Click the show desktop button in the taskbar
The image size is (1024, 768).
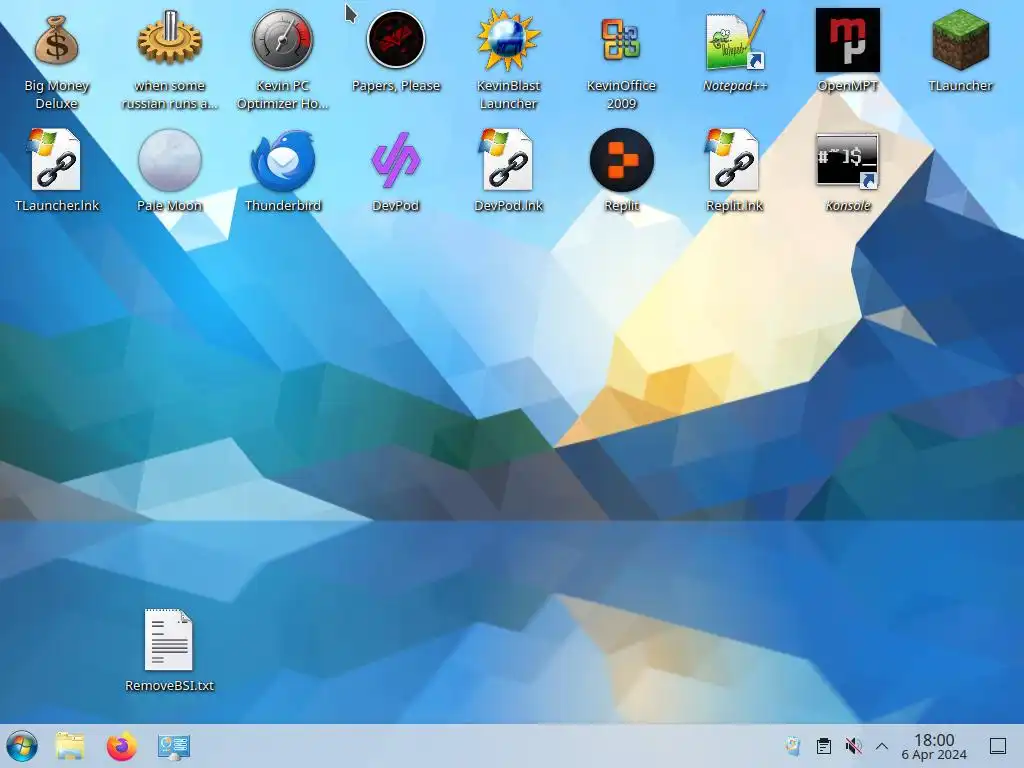(998, 746)
